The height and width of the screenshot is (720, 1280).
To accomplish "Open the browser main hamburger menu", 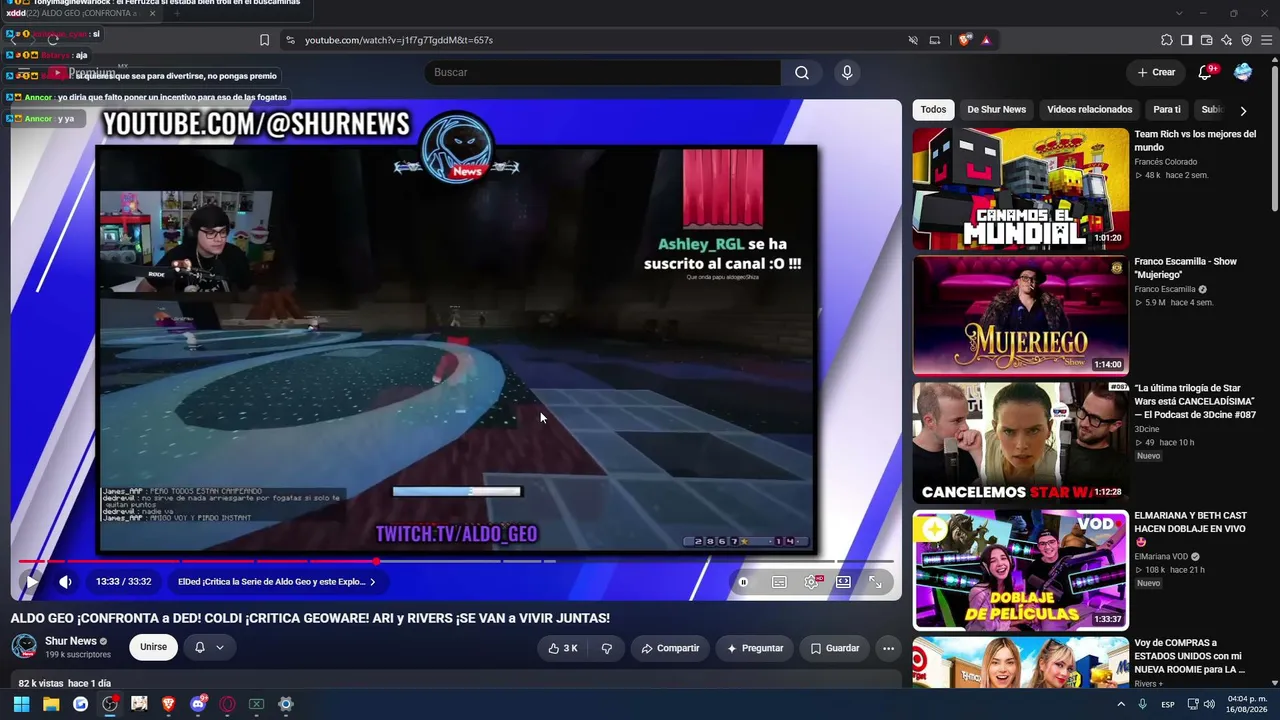I will [1266, 40].
